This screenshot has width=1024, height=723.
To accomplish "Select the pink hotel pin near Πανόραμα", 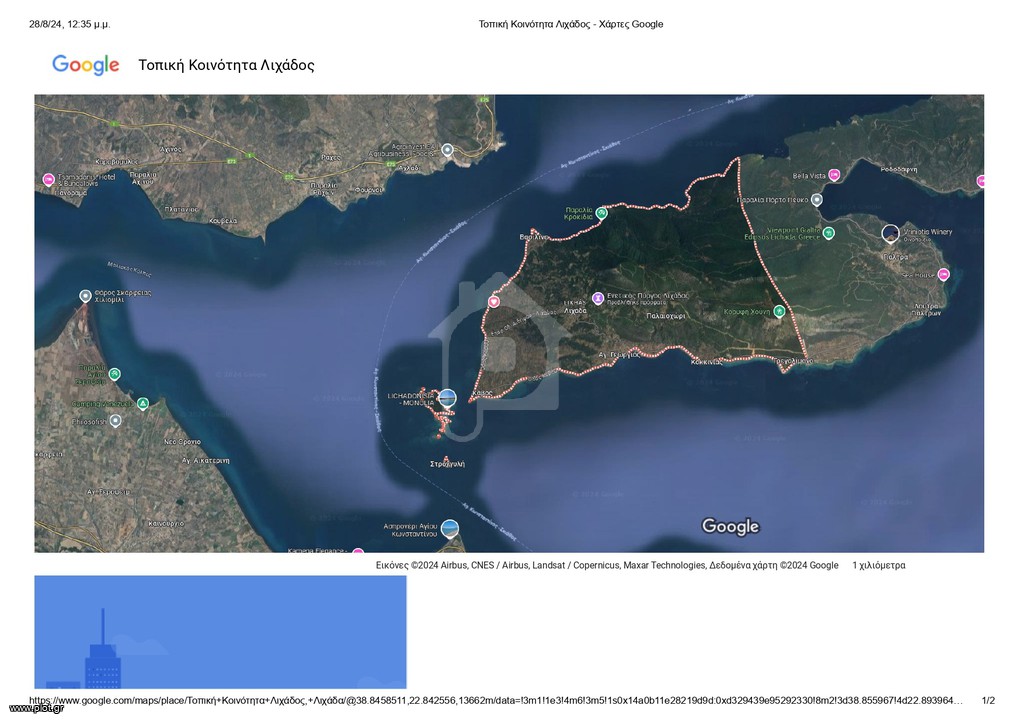I will pyautogui.click(x=48, y=179).
